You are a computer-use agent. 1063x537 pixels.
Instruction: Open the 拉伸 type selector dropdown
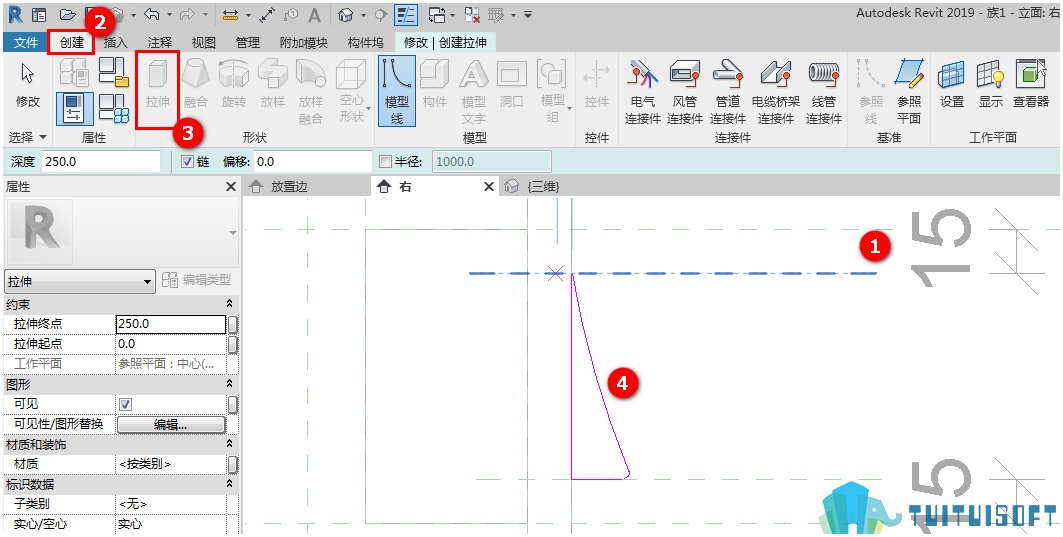pos(80,281)
